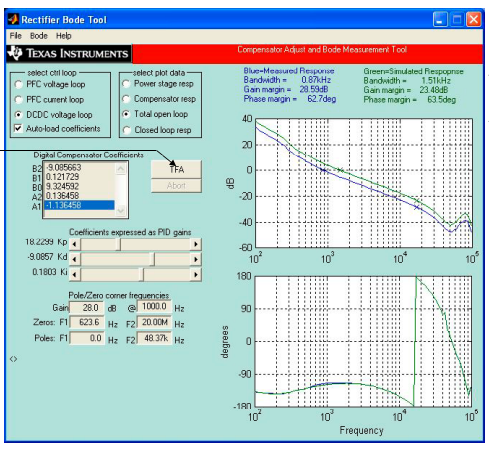Select Compensator resp plot data
489x450 pixels.
click(x=126, y=99)
